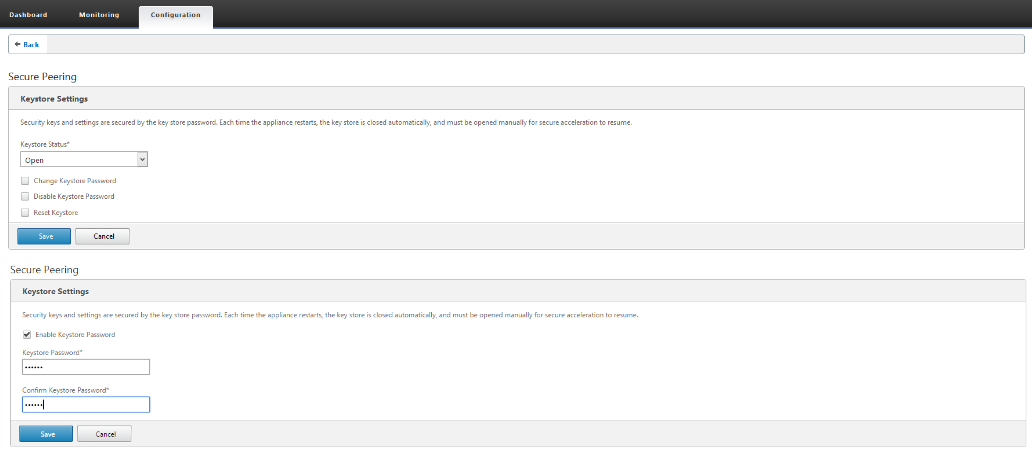
Task: Uncheck the Enable Keystore Password checkbox
Action: click(x=27, y=334)
